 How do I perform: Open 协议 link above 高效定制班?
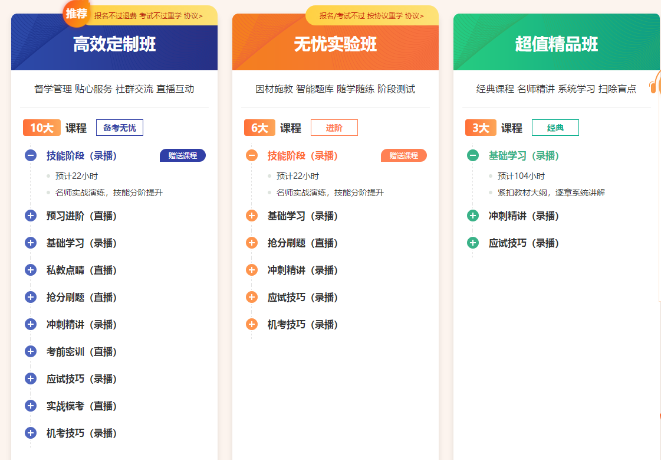192,15
